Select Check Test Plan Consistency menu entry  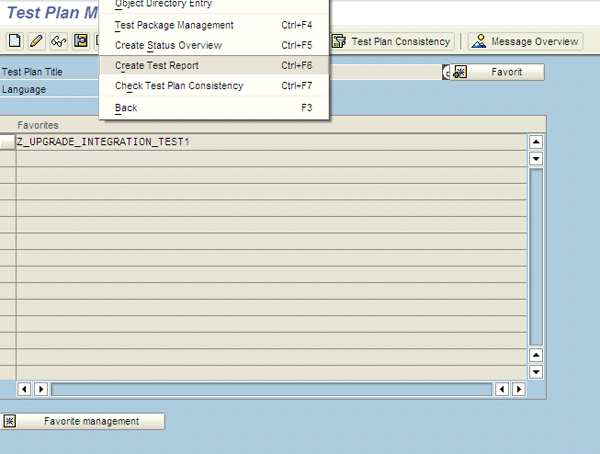click(178, 86)
